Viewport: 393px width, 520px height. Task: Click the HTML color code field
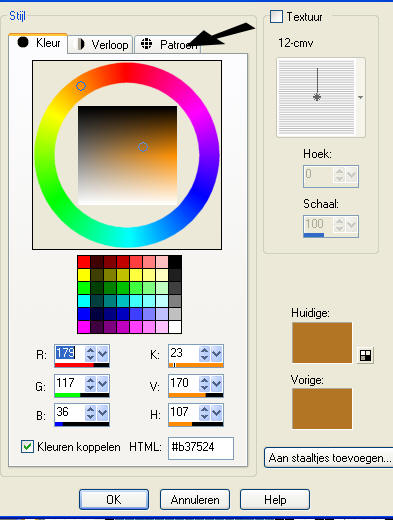point(201,448)
